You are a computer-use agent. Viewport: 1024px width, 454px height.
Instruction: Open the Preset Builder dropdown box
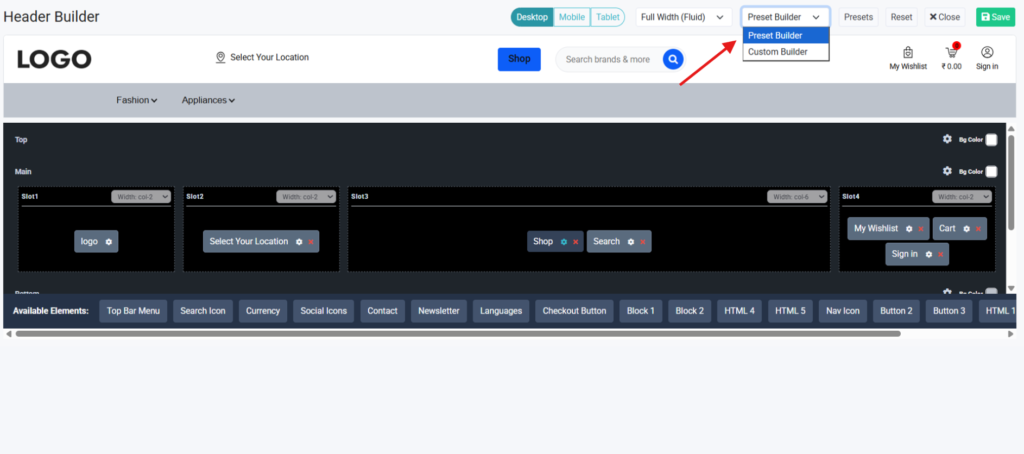(x=786, y=17)
